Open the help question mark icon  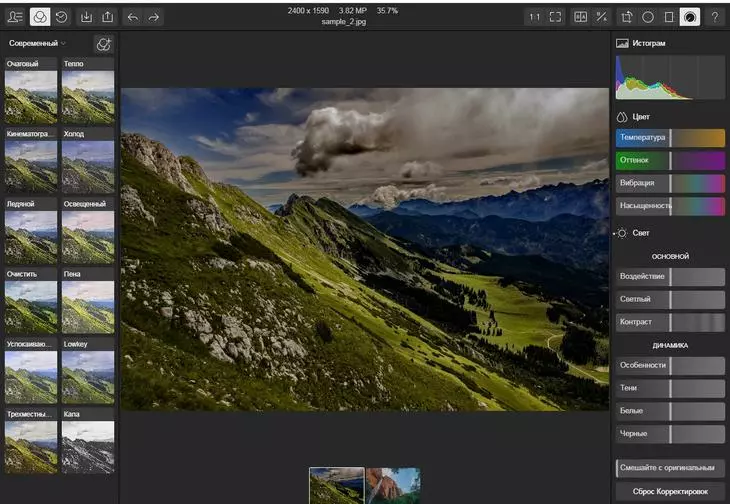tap(714, 17)
